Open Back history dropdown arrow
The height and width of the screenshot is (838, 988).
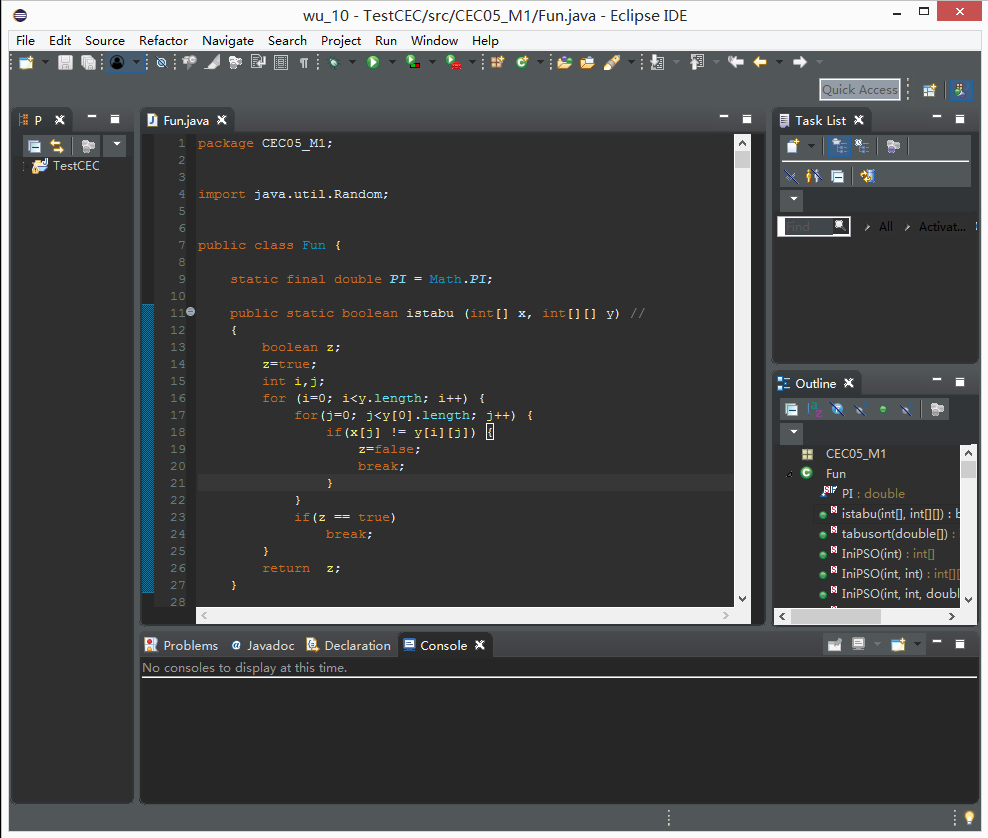779,62
